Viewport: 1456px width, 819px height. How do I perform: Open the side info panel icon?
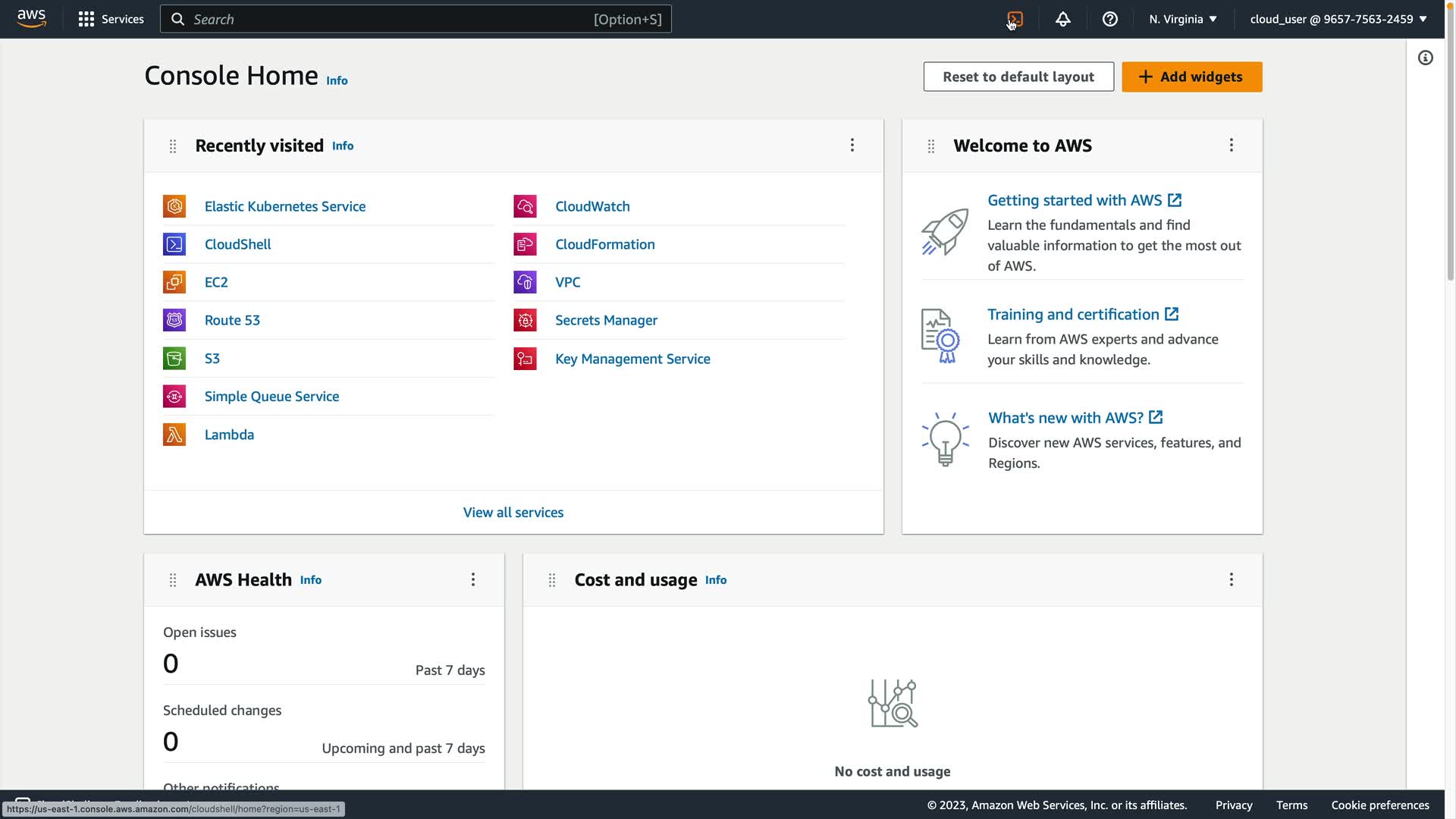tap(1426, 58)
